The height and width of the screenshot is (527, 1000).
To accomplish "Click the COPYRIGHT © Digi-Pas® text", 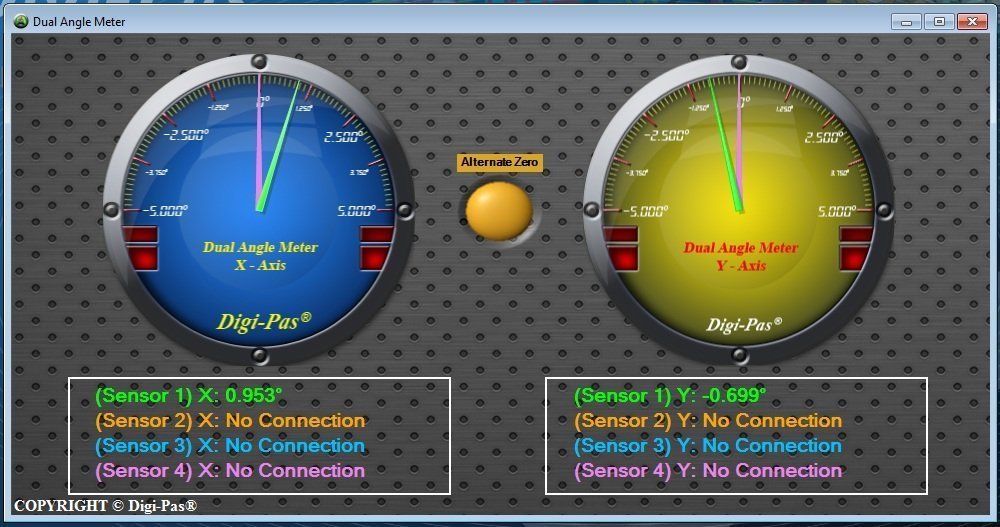I will pos(105,506).
